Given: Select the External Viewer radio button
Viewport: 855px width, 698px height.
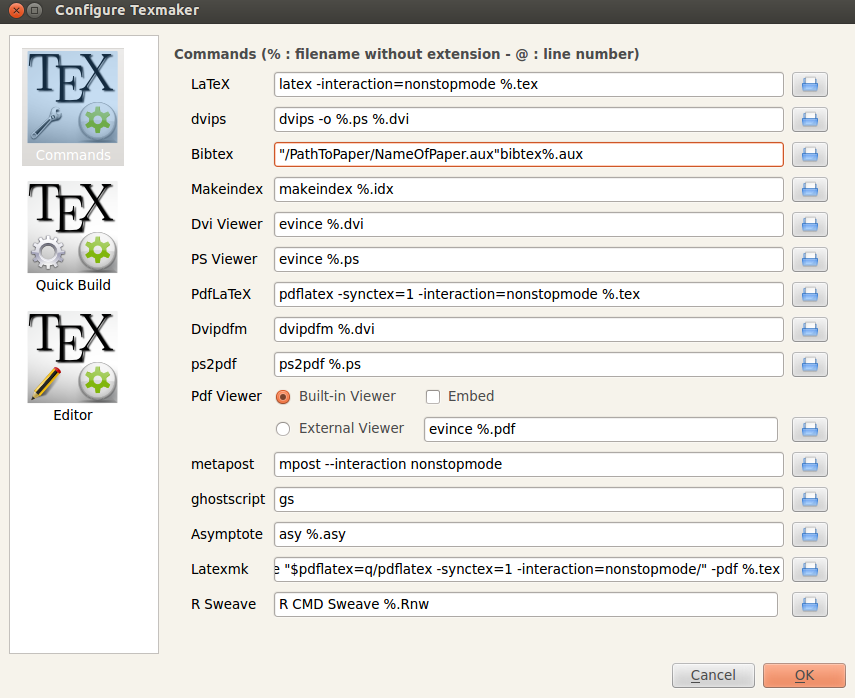Looking at the screenshot, I should pos(283,429).
